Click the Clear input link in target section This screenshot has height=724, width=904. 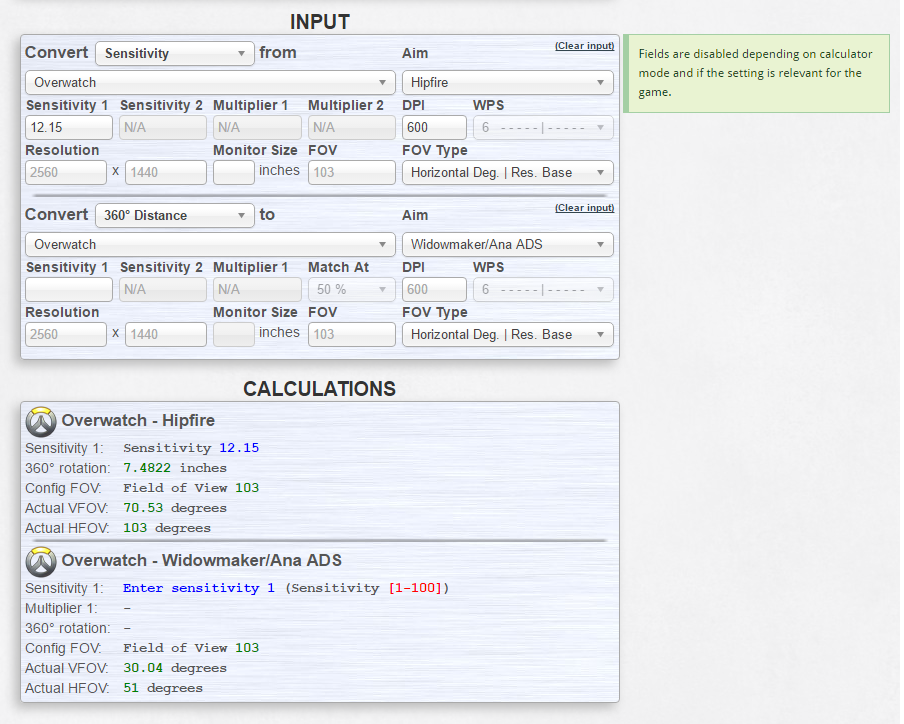coord(585,208)
